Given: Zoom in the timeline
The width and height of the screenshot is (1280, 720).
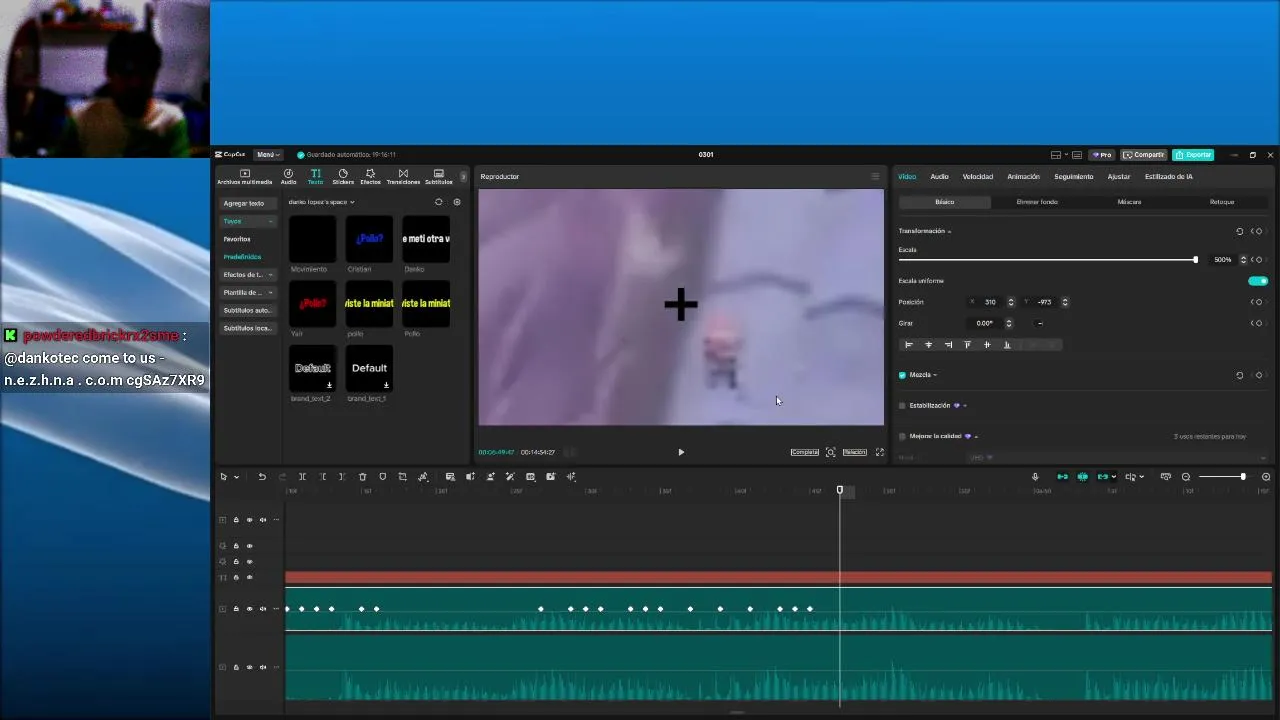Looking at the screenshot, I should coord(1266,477).
